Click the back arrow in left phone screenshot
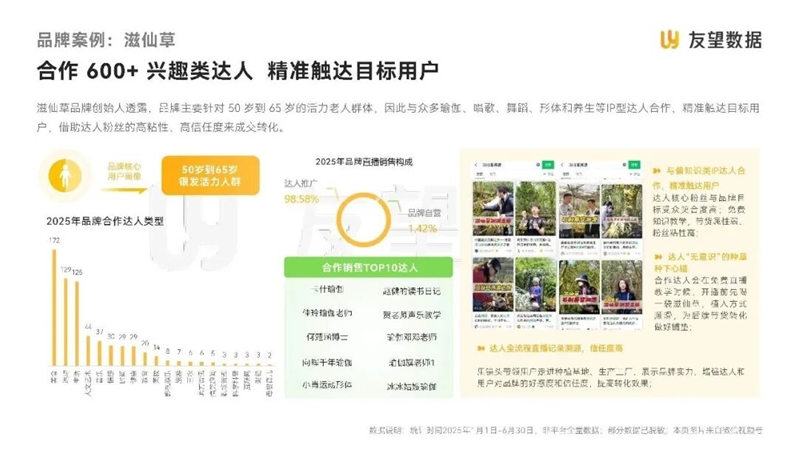Viewport: 799px width, 450px height. [x=476, y=165]
